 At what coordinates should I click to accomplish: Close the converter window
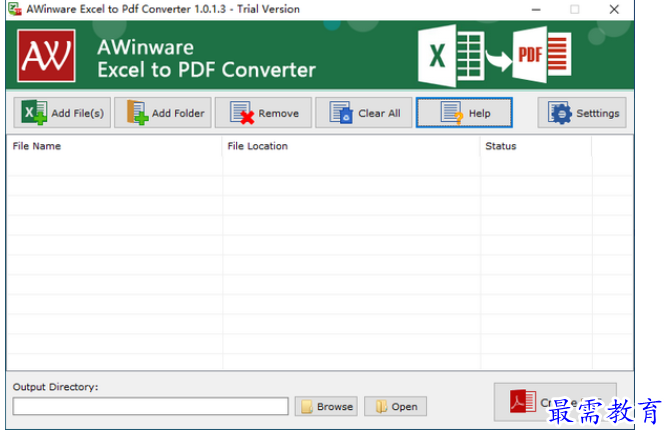[x=614, y=9]
